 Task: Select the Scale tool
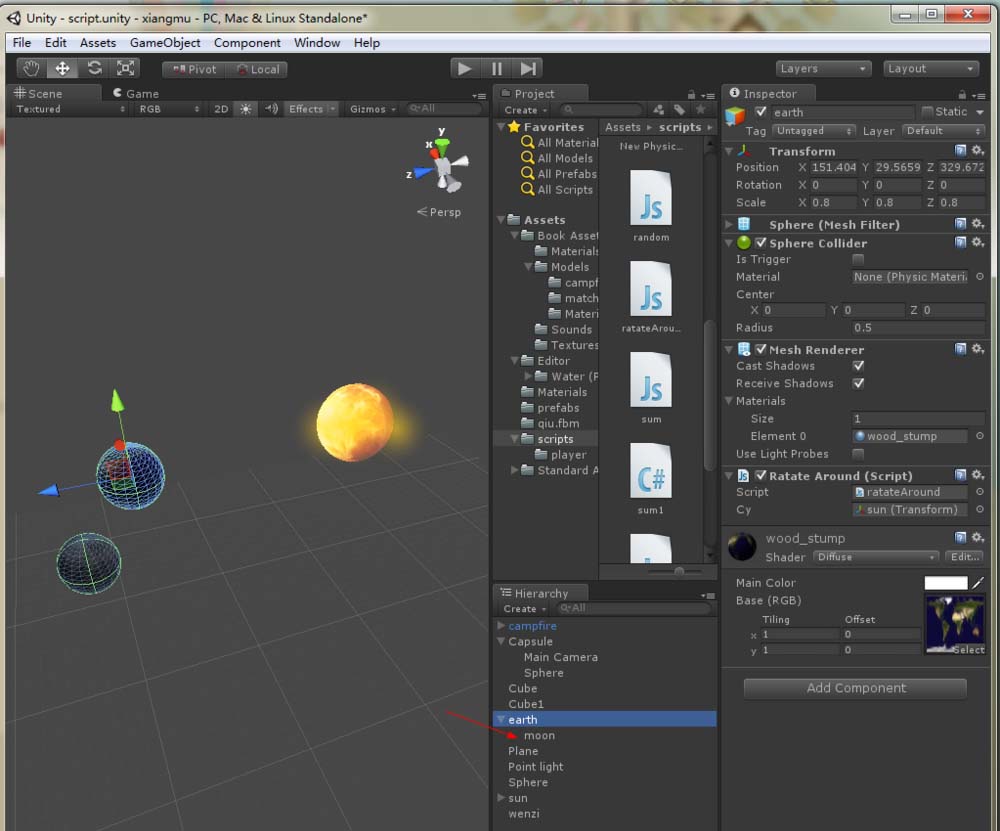[125, 68]
